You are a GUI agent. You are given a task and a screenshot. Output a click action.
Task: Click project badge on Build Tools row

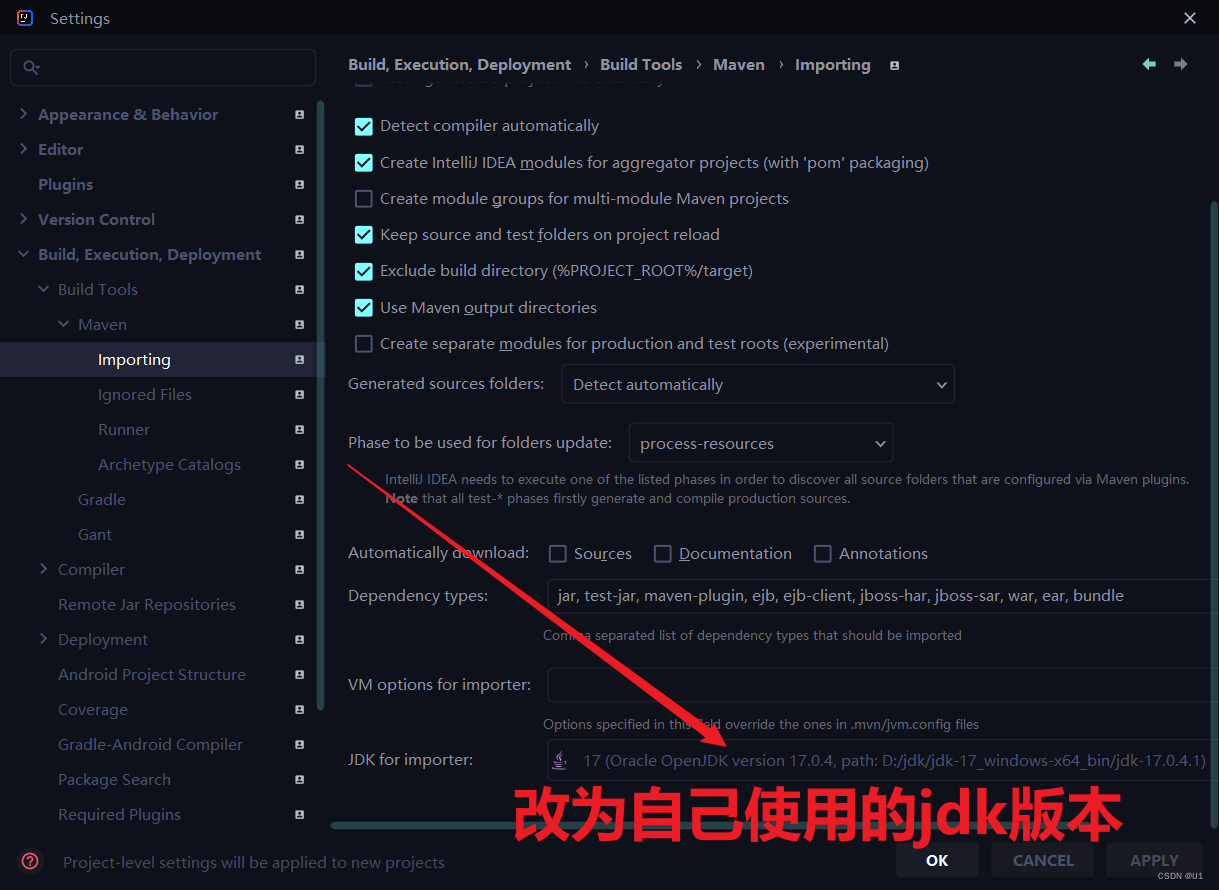coord(299,290)
